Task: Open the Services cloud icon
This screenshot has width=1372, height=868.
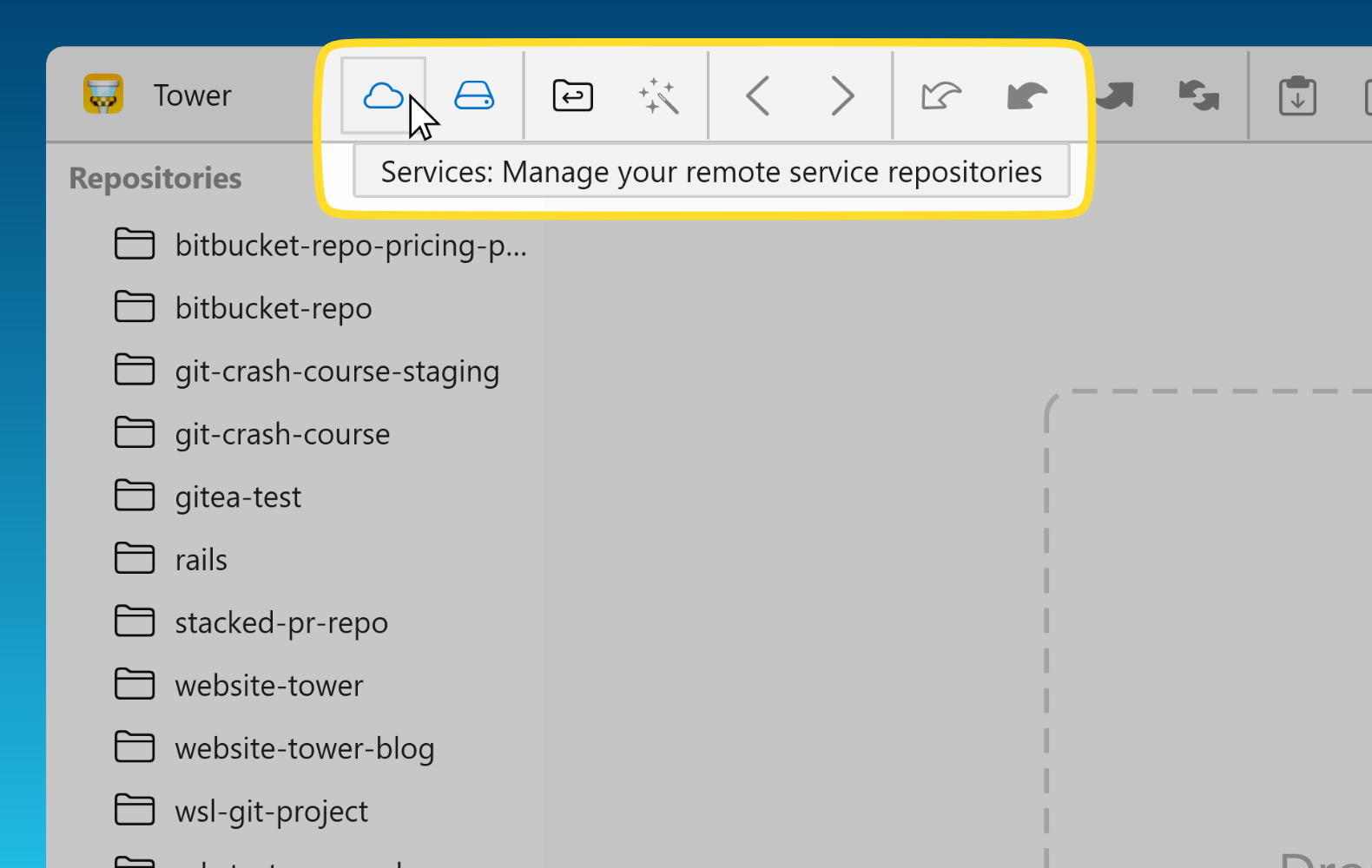Action: 383,95
